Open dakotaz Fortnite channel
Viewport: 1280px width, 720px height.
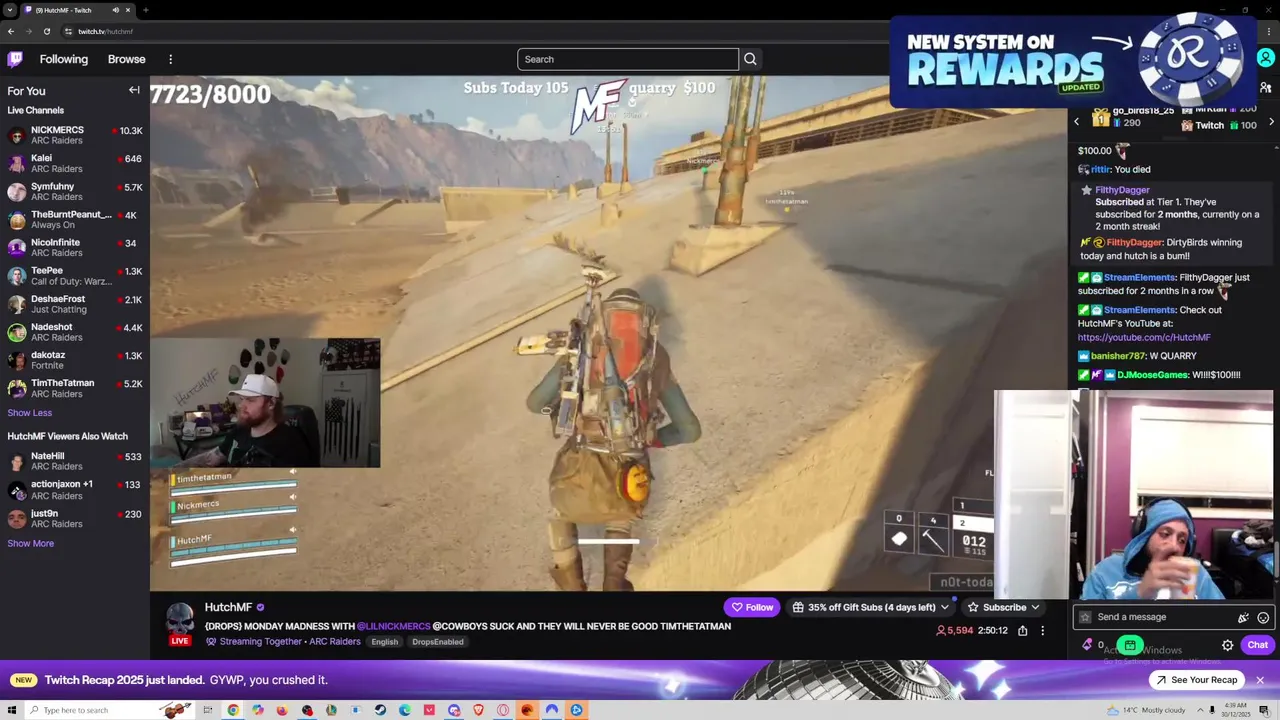pos(75,360)
